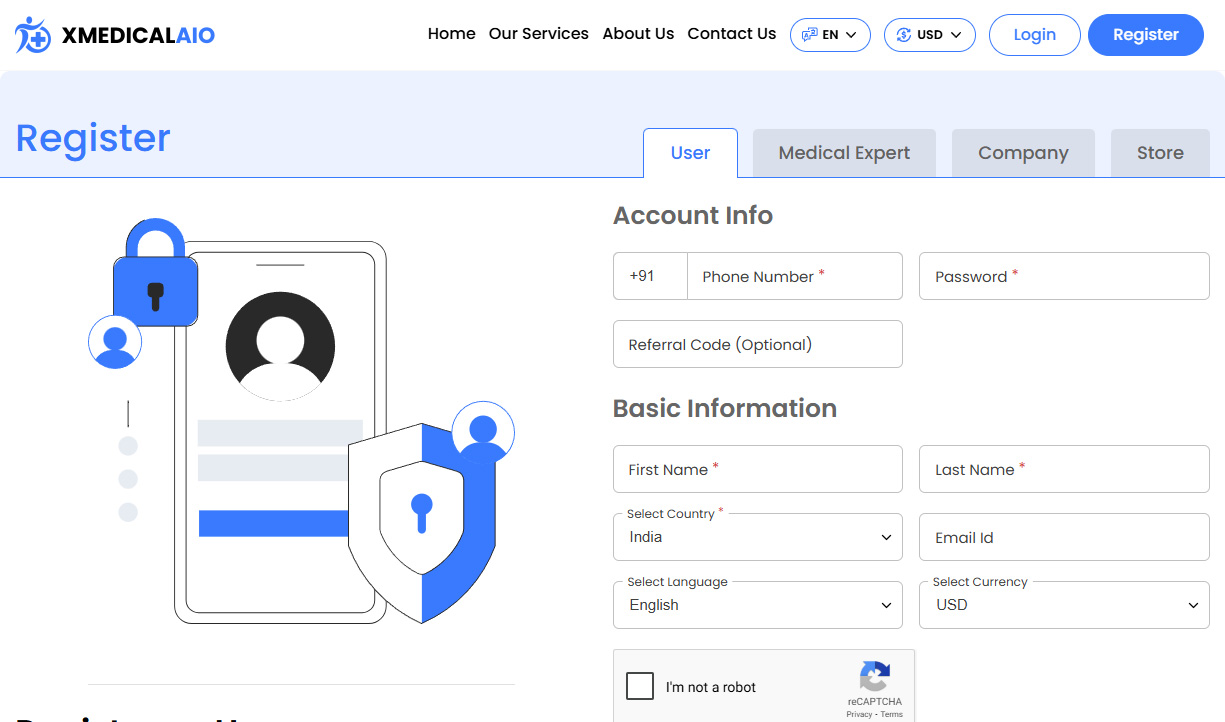Select the Store tab

1159,153
